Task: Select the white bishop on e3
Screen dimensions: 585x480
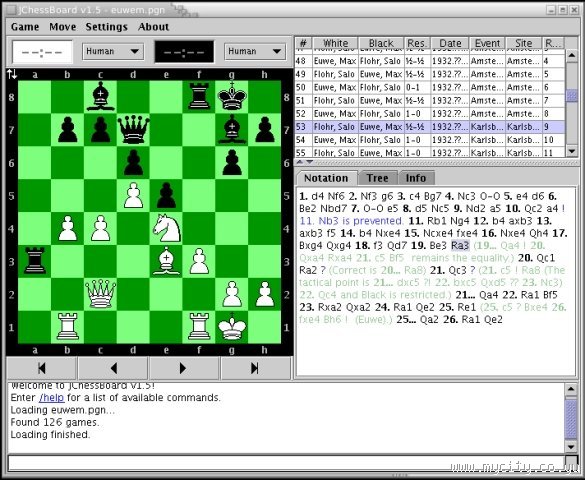Action: tap(166, 261)
